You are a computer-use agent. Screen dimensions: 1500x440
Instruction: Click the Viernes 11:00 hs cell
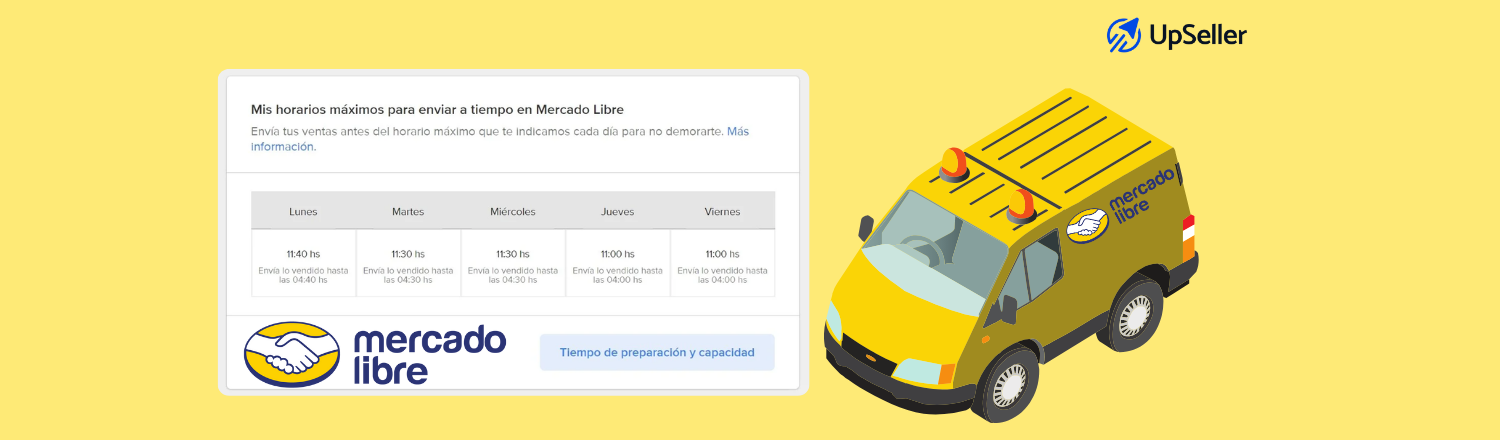[x=722, y=263]
